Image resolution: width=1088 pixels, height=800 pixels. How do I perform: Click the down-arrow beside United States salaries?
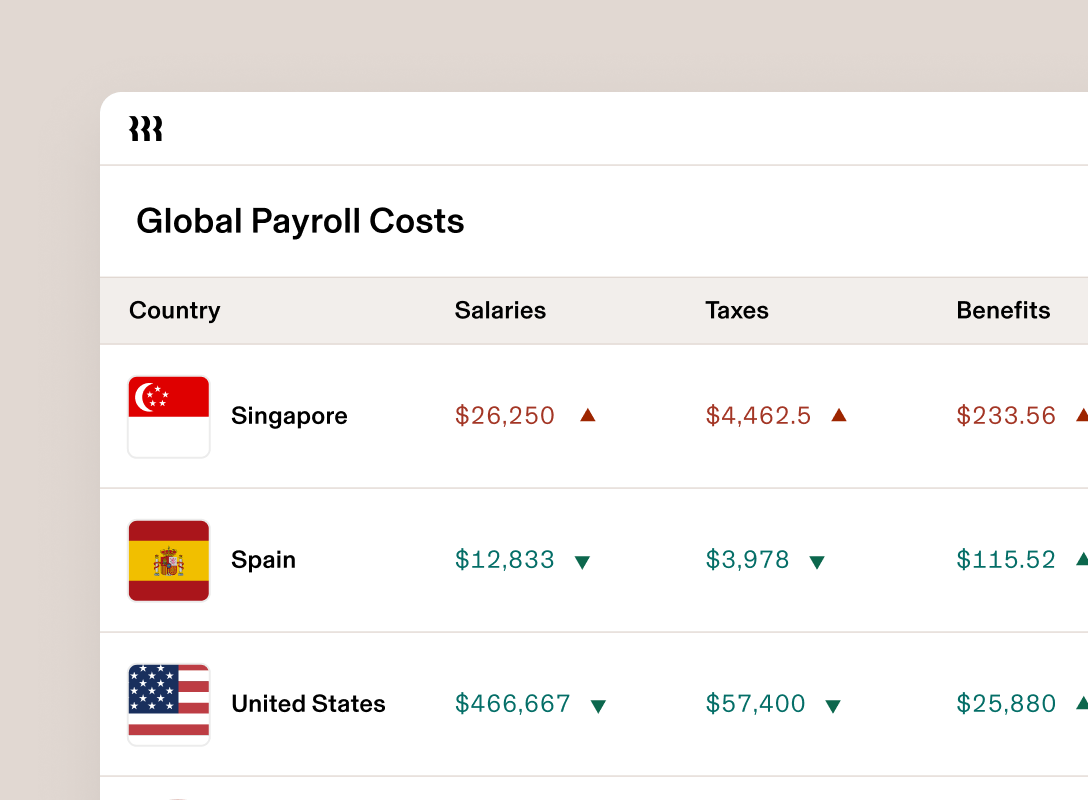pyautogui.click(x=598, y=705)
